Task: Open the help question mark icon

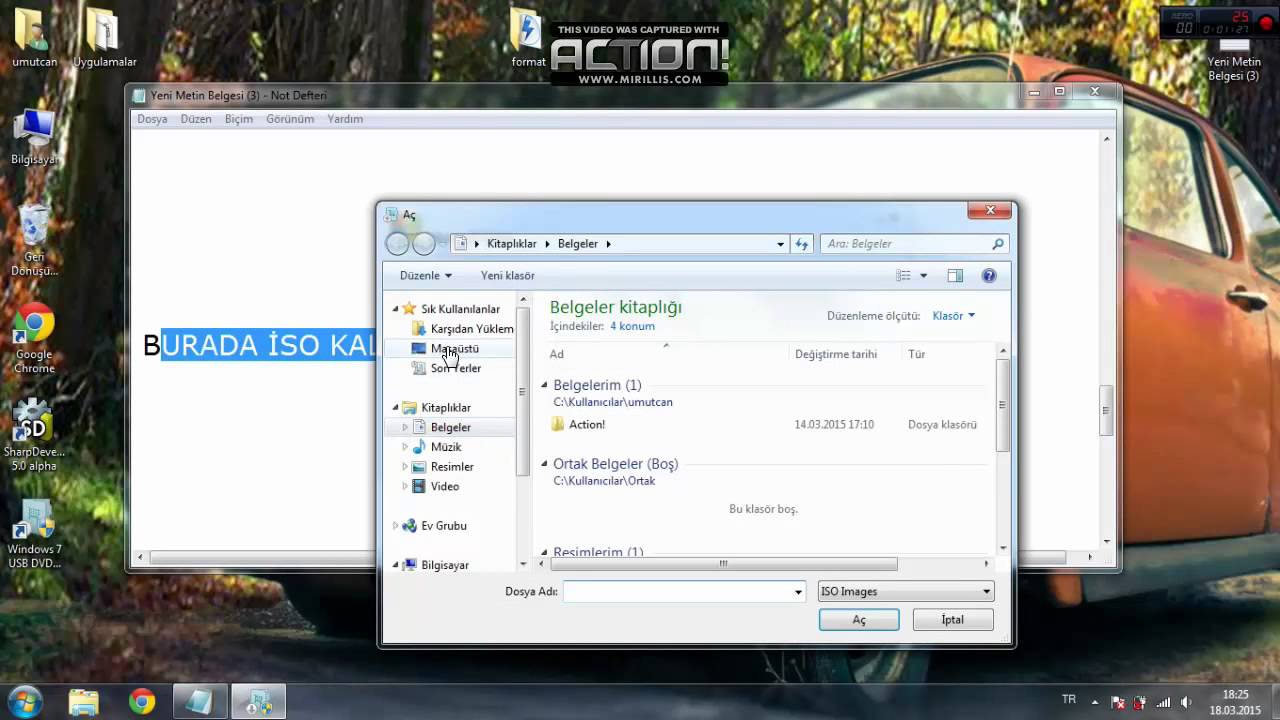Action: pos(989,276)
